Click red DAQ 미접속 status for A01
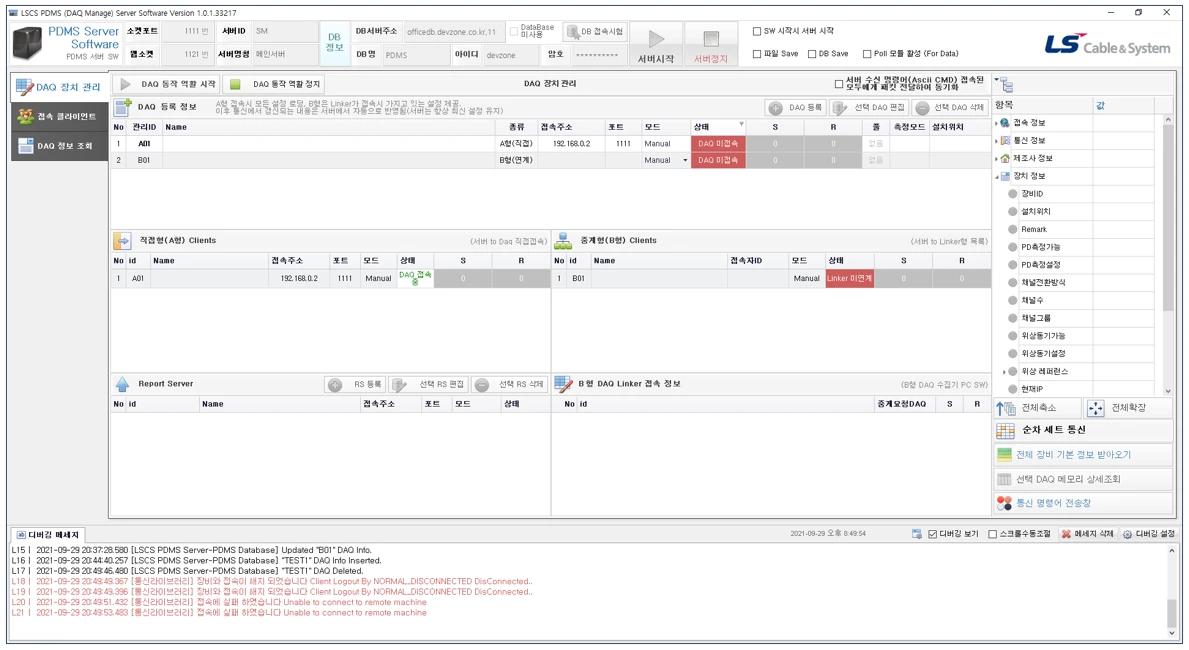Viewport: 1189px width, 650px height. (718, 143)
